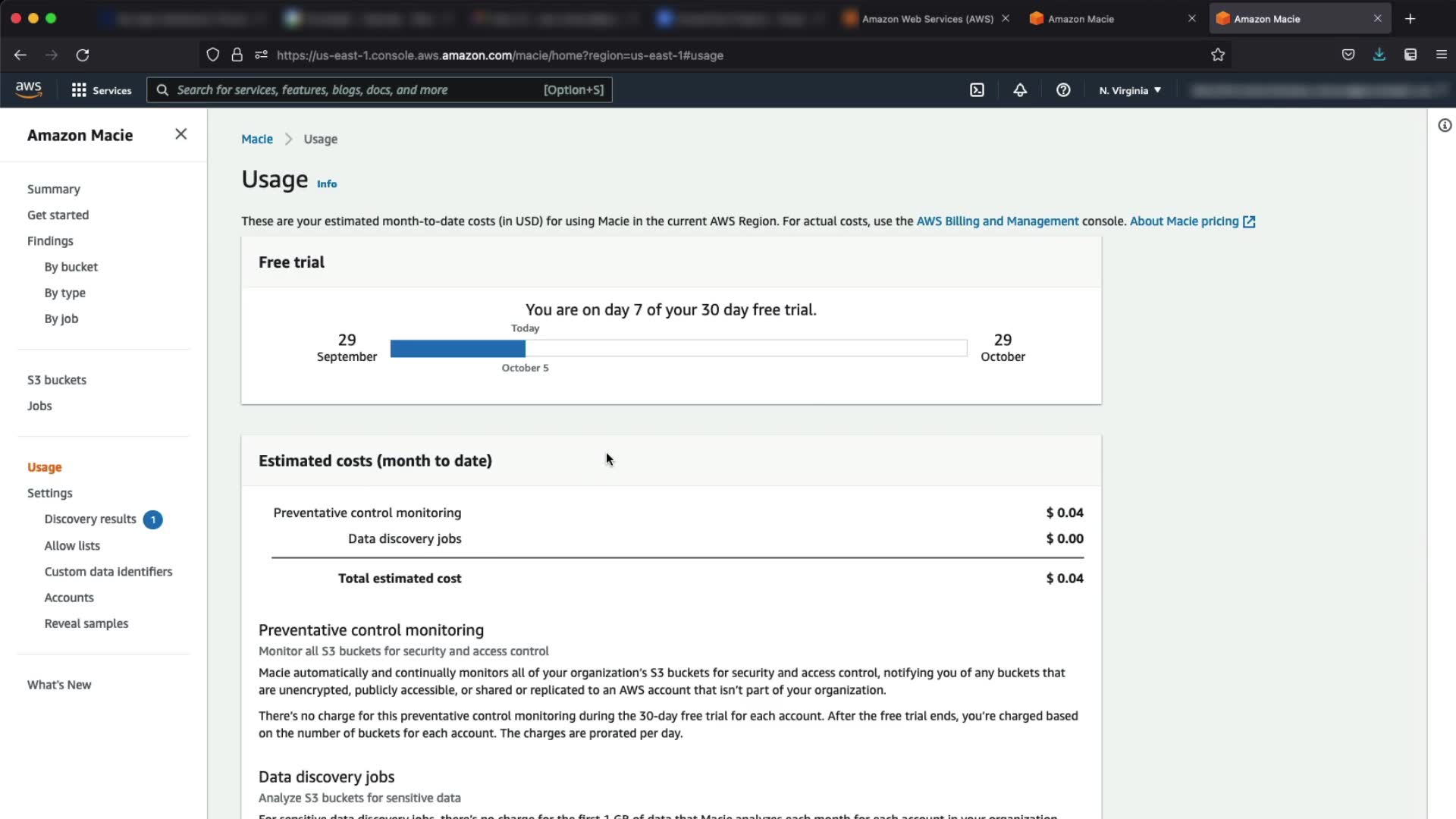Open AWS CloudShell icon in header
Screen dimensions: 1456x819
[977, 90]
